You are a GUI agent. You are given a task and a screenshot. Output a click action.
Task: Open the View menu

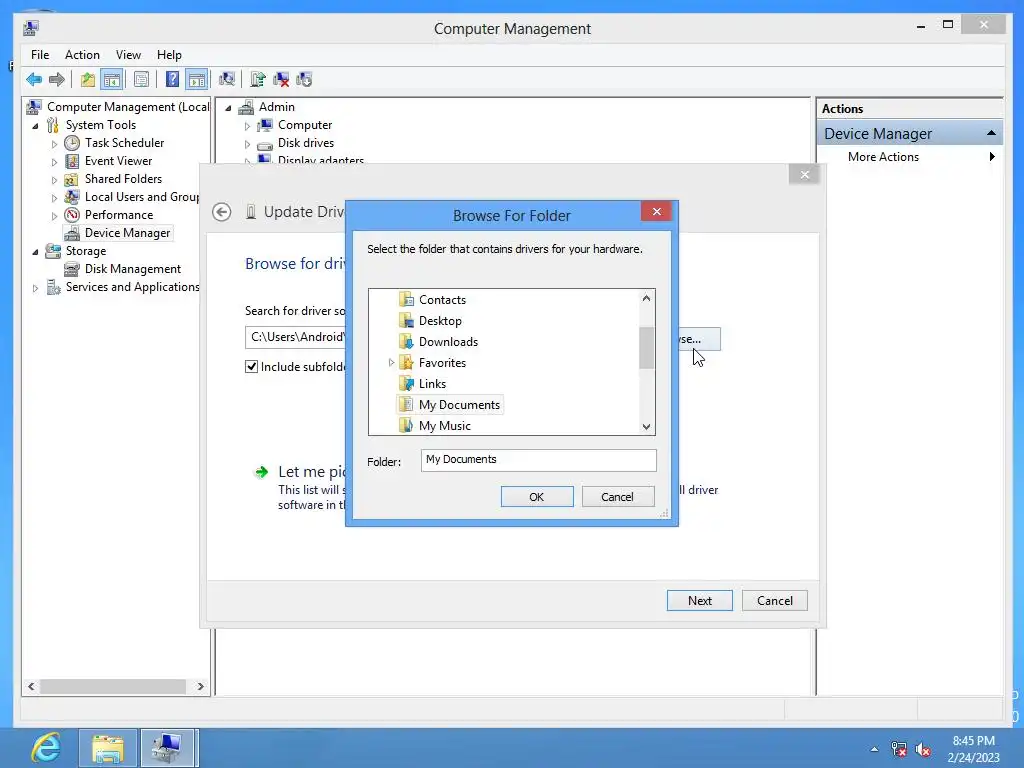[129, 55]
